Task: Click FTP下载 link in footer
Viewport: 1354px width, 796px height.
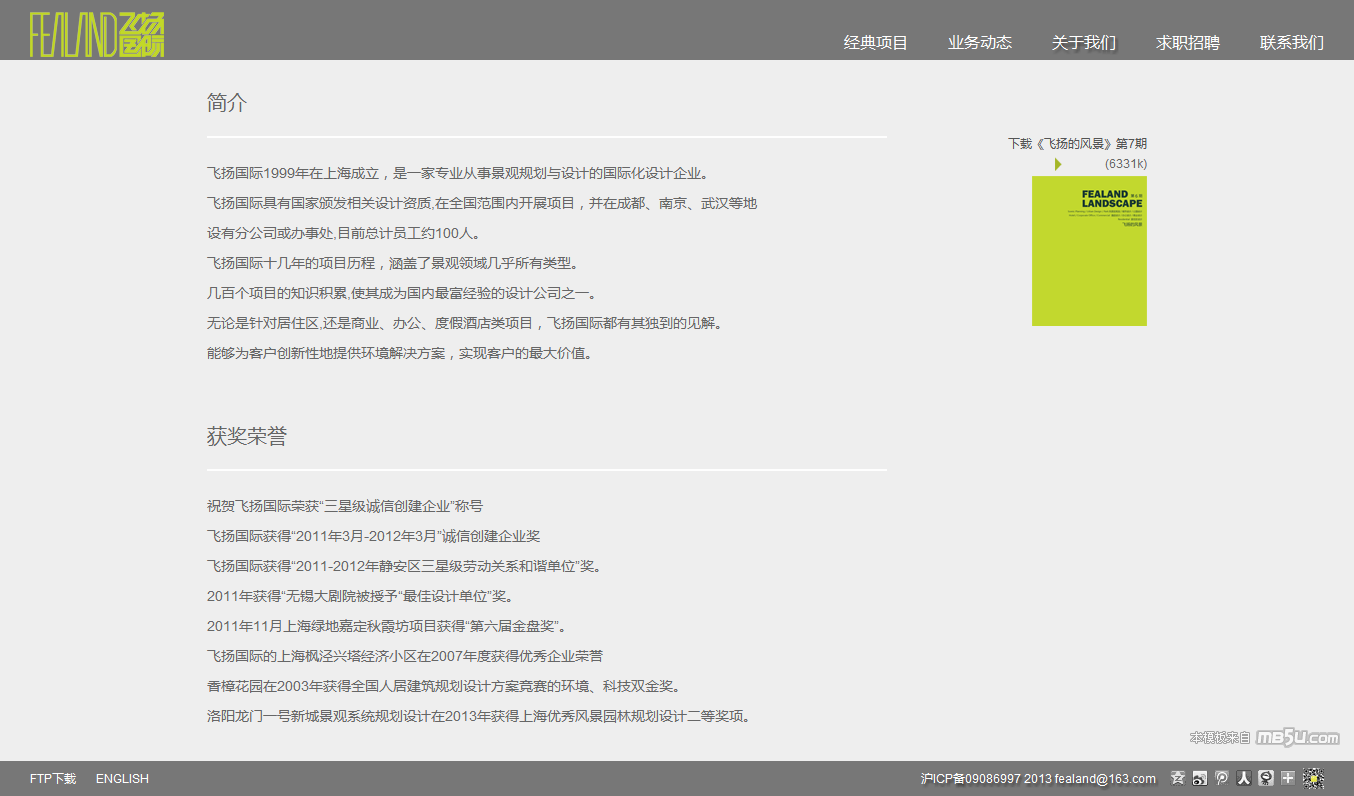Action: click(53, 779)
